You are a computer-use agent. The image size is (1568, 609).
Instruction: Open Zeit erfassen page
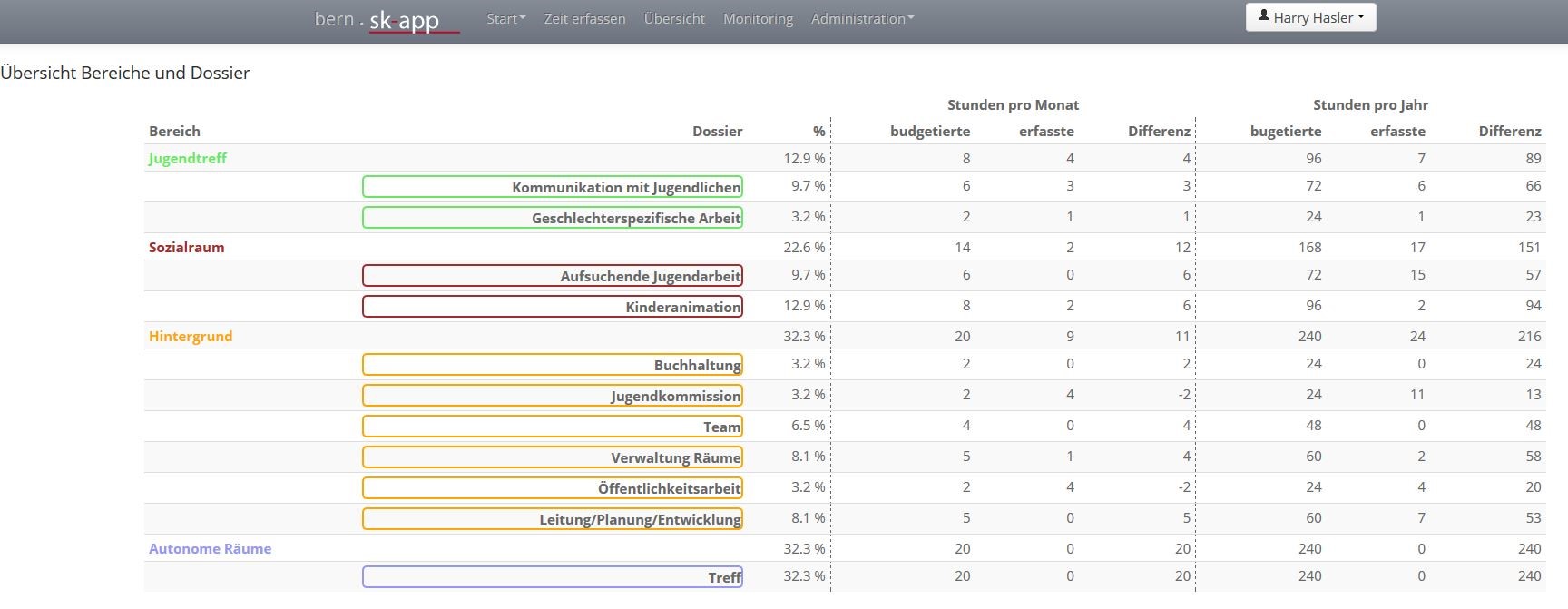pyautogui.click(x=584, y=19)
